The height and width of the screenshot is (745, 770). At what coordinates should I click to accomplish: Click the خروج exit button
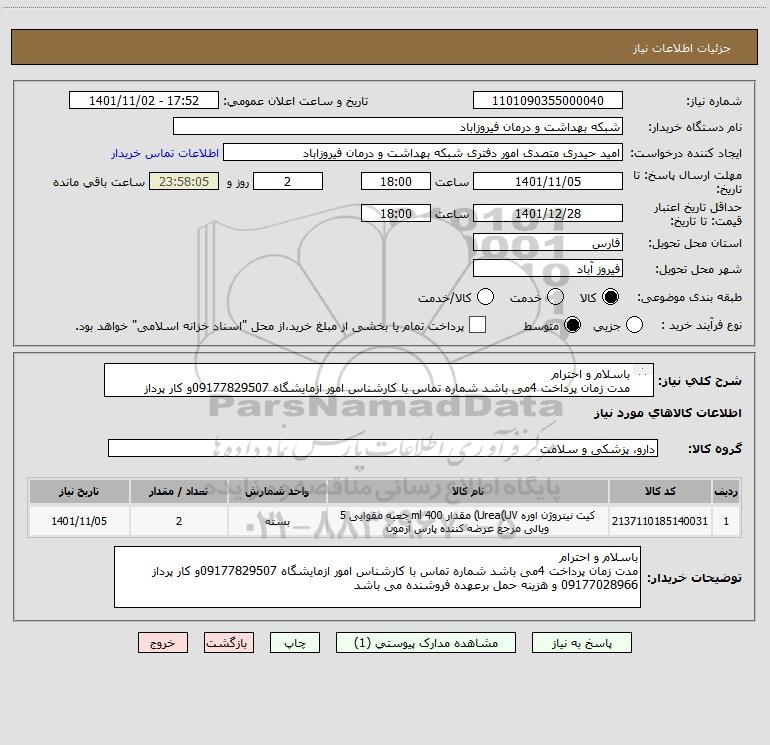pos(163,643)
